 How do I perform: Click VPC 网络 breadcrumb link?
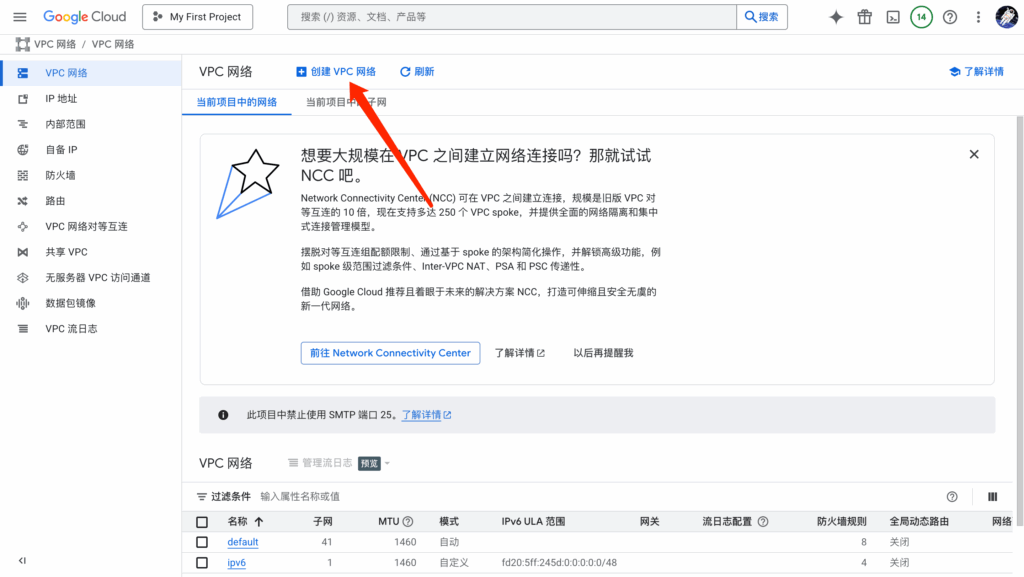(x=55, y=44)
